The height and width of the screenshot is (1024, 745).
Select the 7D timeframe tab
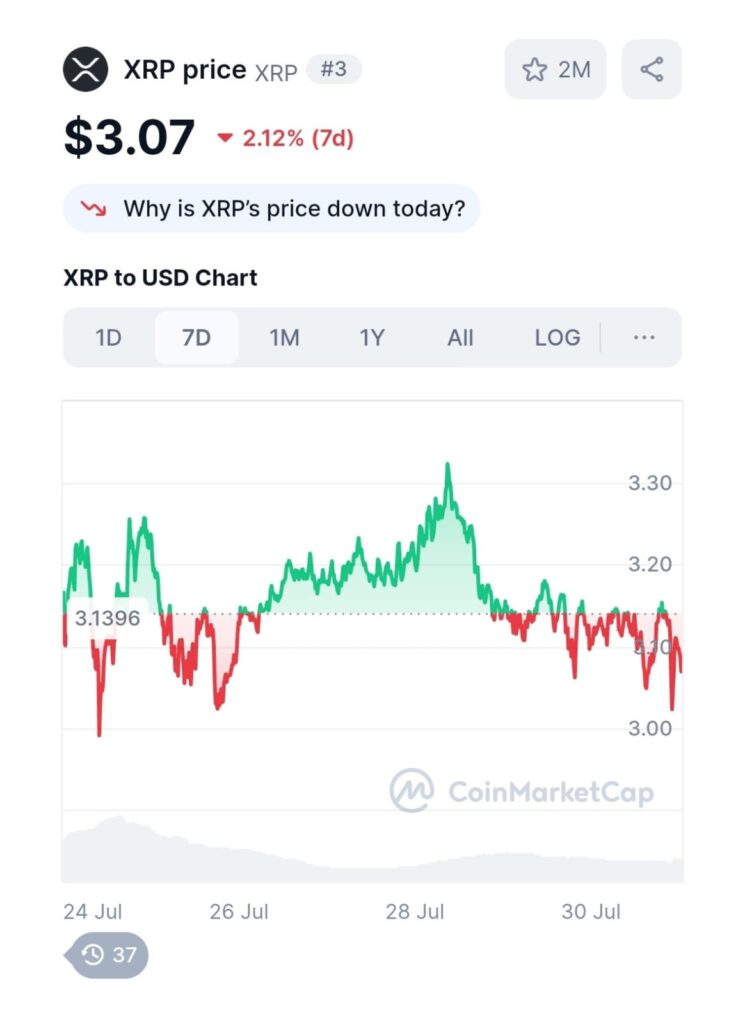[x=196, y=338]
